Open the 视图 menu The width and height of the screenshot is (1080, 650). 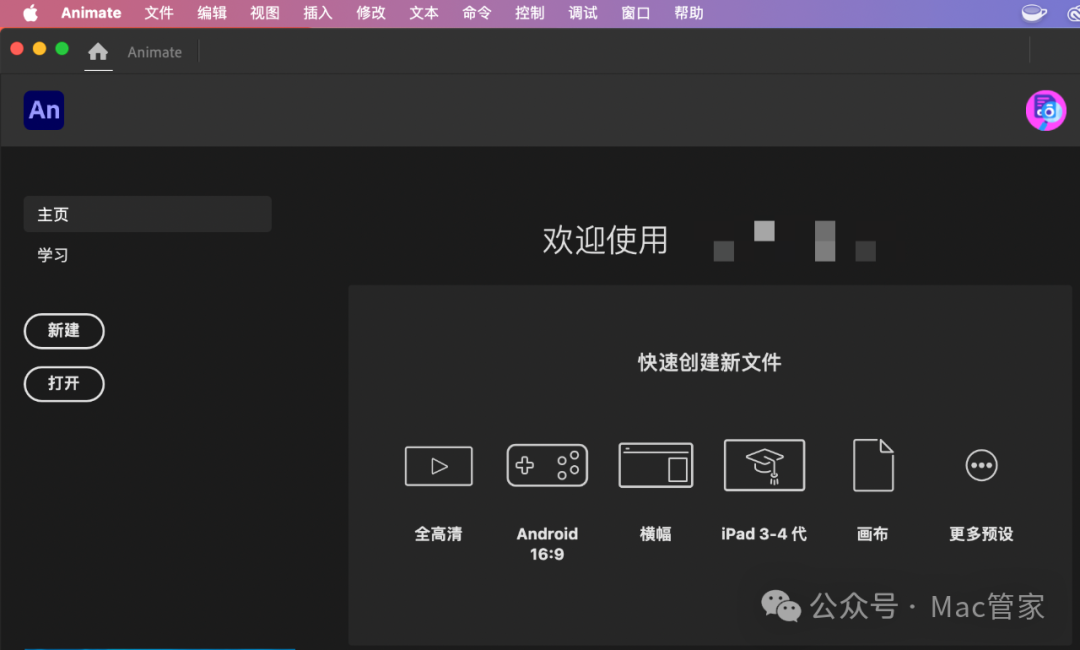pos(265,13)
